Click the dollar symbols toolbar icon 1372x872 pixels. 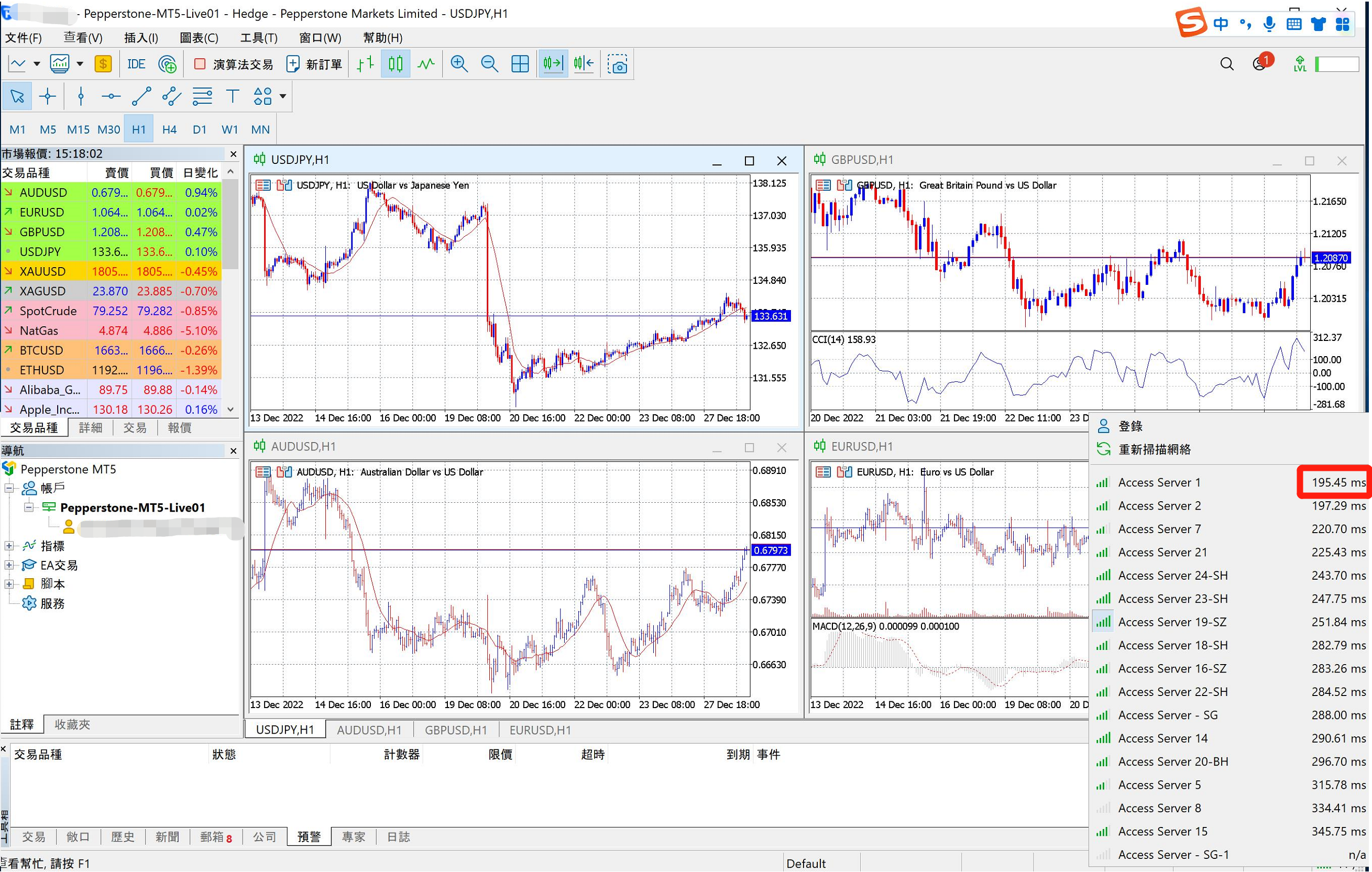[103, 64]
